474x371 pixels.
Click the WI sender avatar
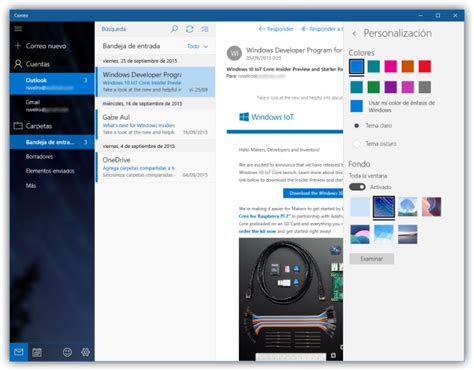coord(234,53)
